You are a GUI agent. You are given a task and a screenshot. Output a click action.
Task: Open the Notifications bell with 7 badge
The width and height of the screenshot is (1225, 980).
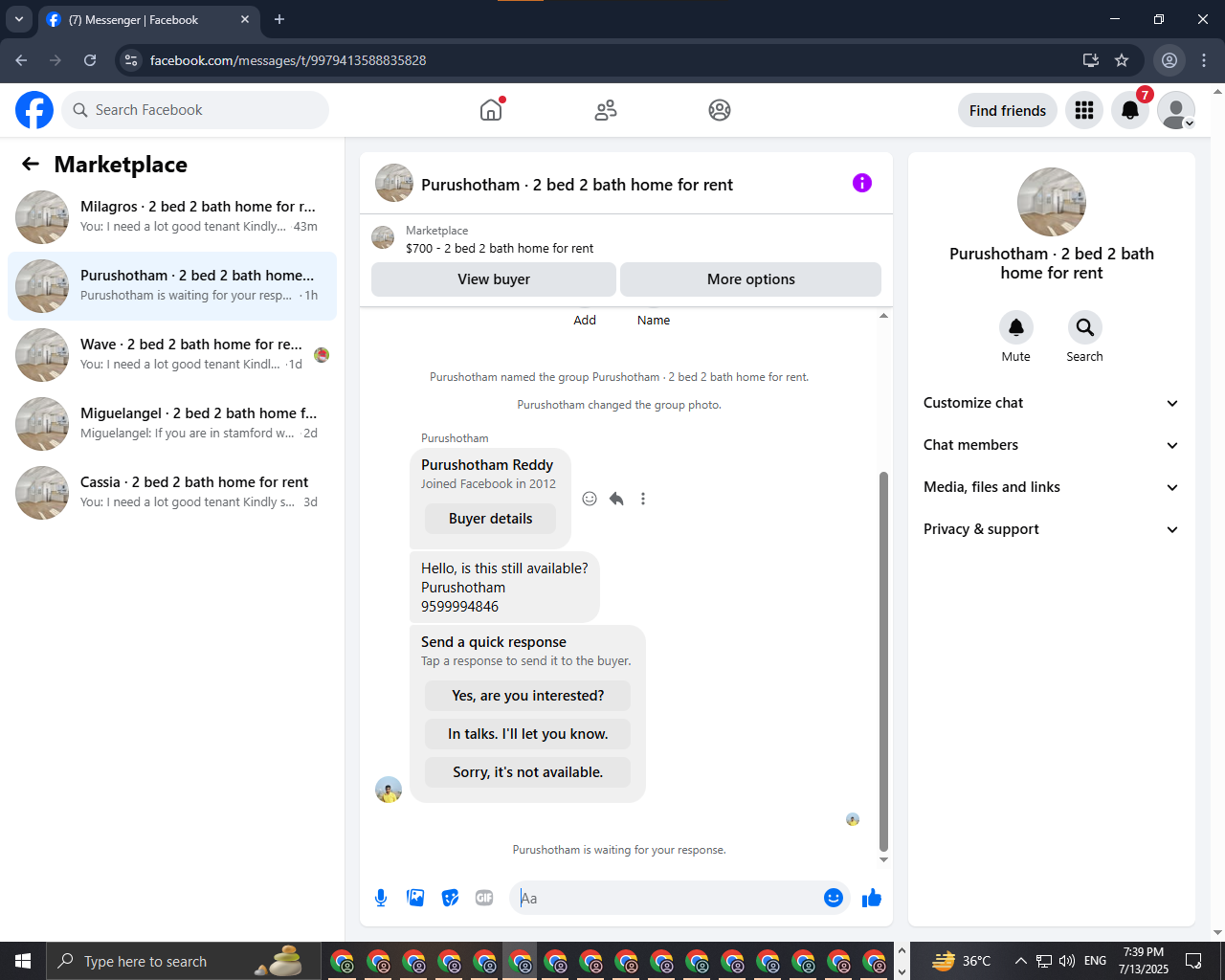tap(1130, 110)
